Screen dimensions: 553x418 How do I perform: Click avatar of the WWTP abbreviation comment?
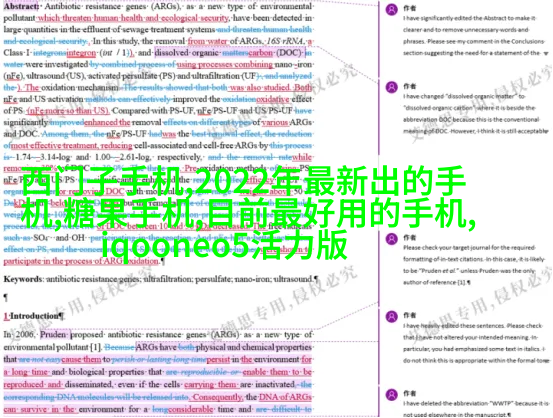pyautogui.click(x=391, y=394)
